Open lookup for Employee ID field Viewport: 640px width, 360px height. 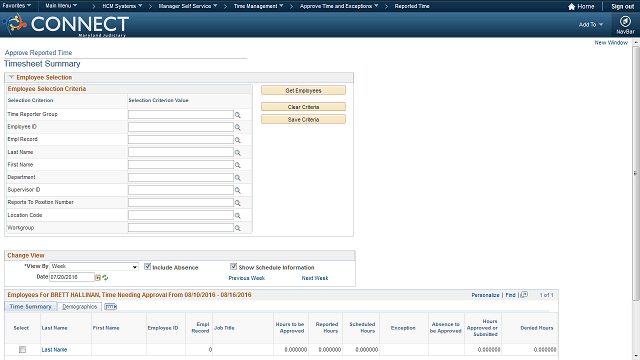[238, 128]
